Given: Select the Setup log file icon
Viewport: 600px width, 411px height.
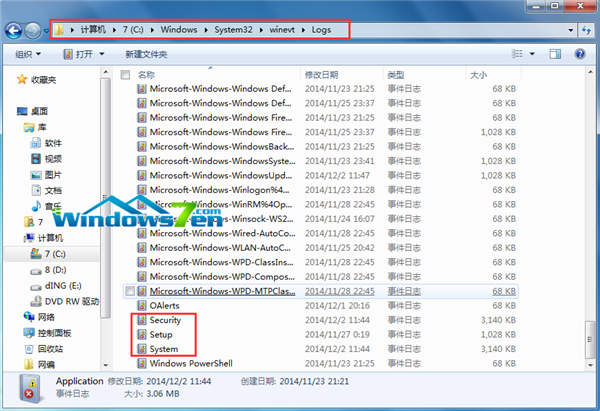Looking at the screenshot, I should pos(142,335).
